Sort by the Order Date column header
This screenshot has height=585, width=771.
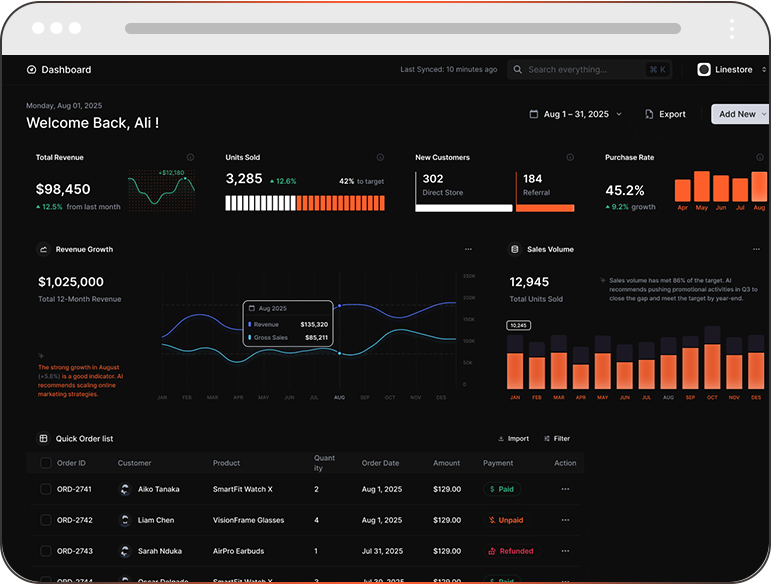click(380, 463)
